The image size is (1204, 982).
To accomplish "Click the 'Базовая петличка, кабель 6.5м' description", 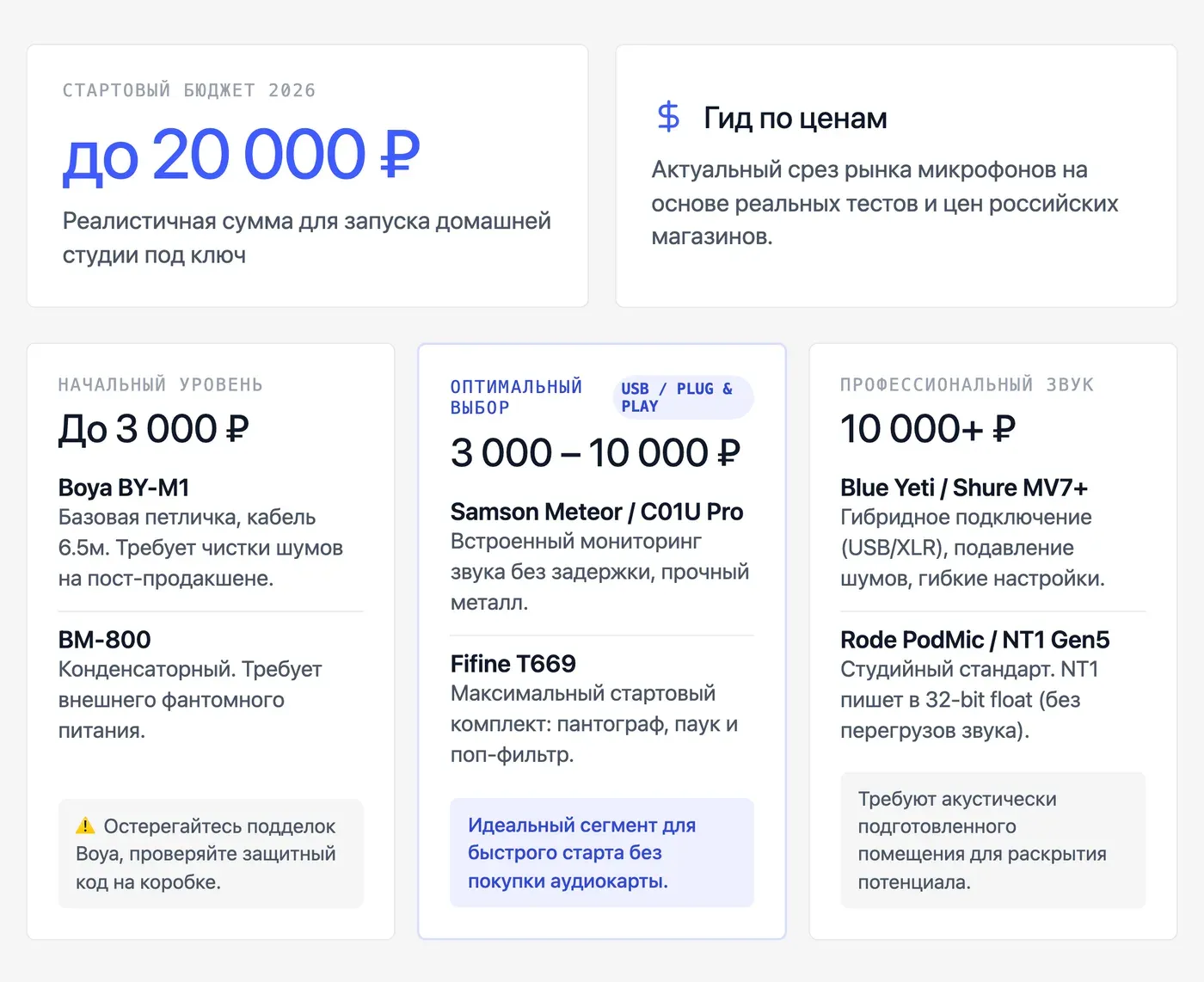I will point(201,548).
